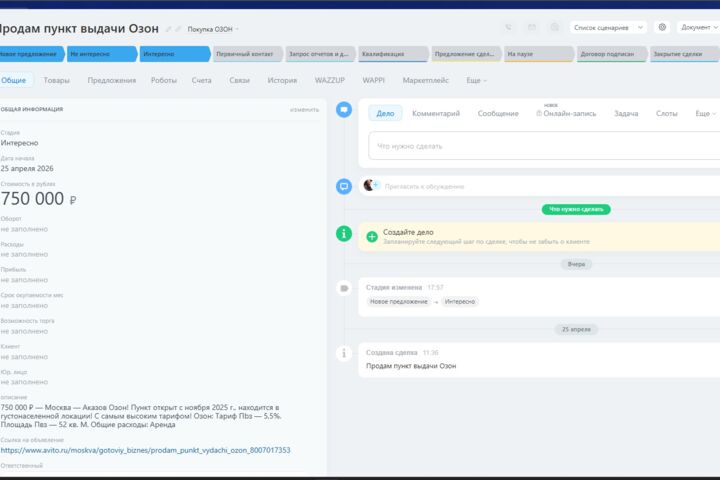Switch to the Счета tab

pyautogui.click(x=202, y=80)
